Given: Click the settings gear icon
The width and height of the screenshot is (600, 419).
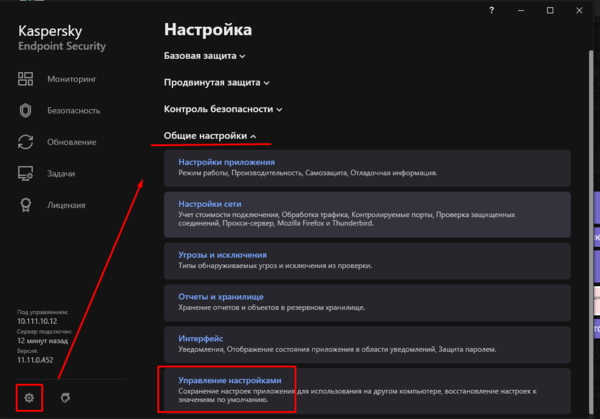Looking at the screenshot, I should click(30, 398).
